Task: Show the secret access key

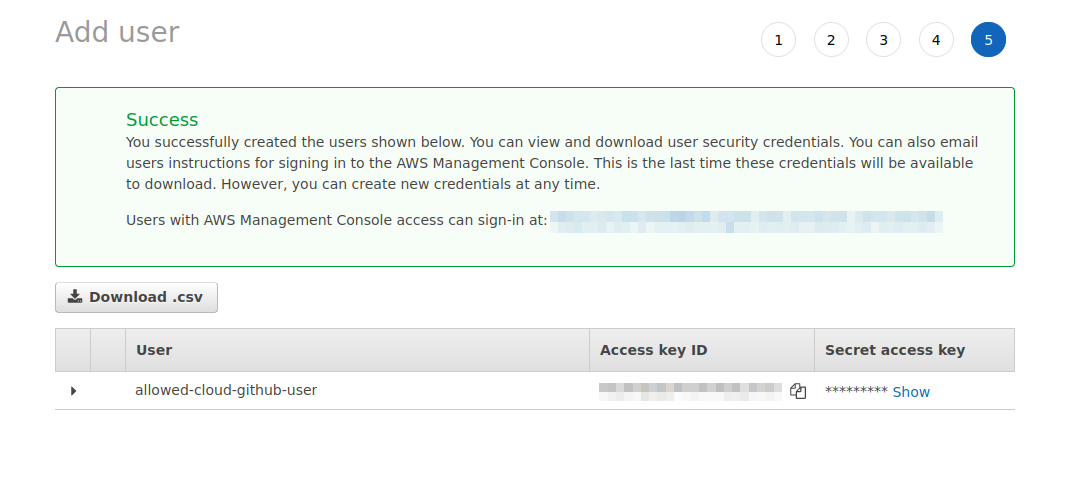Action: (x=911, y=392)
